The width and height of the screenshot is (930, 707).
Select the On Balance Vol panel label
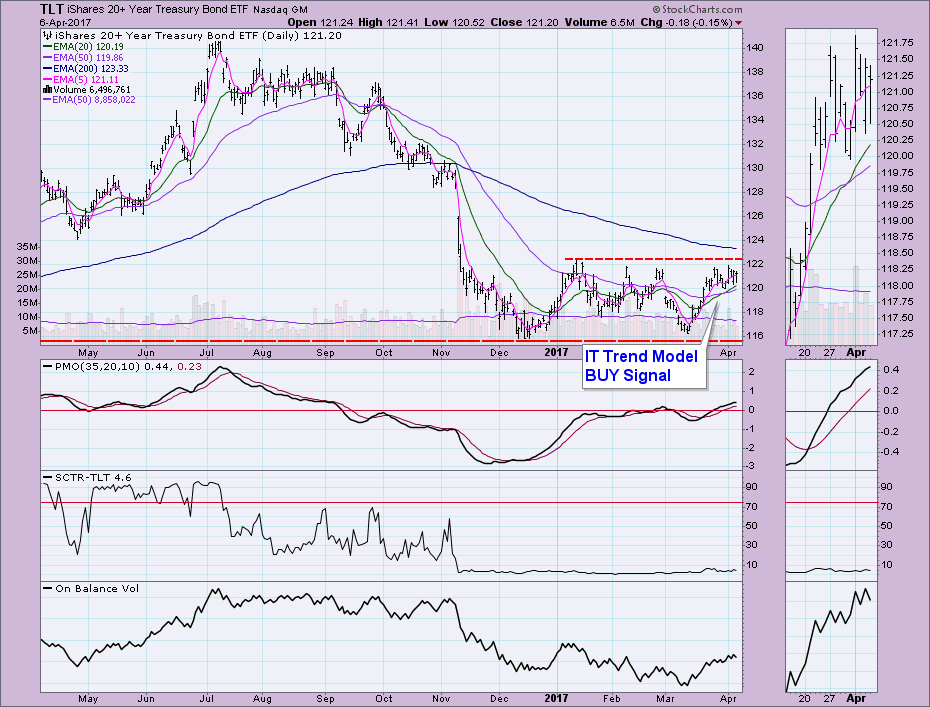coord(89,588)
